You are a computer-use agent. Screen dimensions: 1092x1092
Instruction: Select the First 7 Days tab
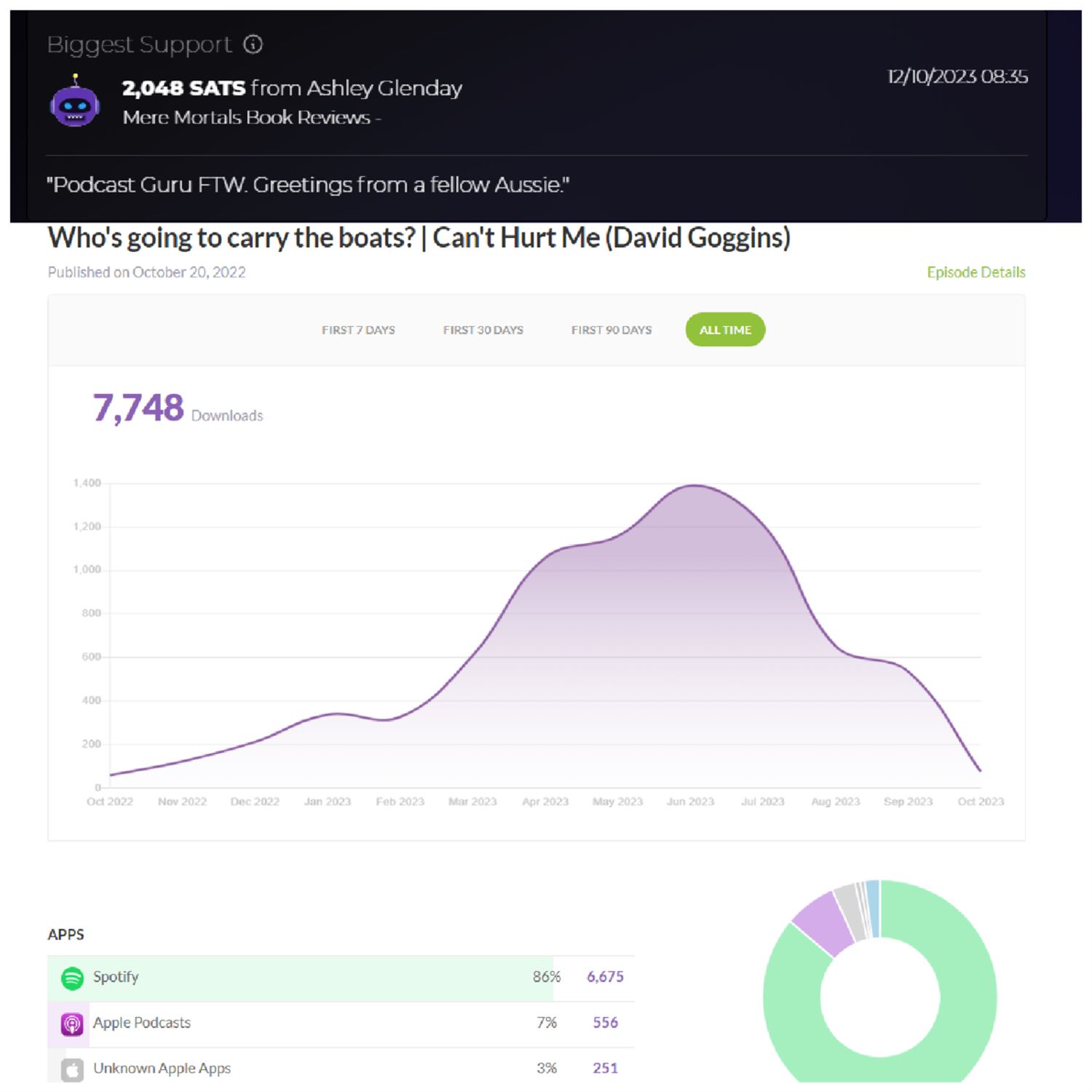coord(358,330)
